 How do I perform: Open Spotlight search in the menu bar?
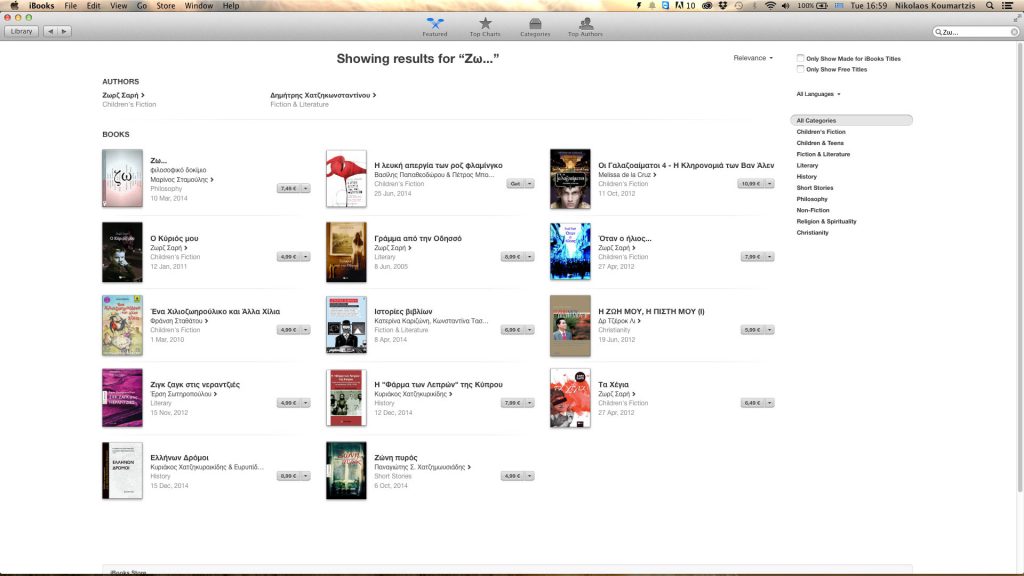(x=990, y=5)
